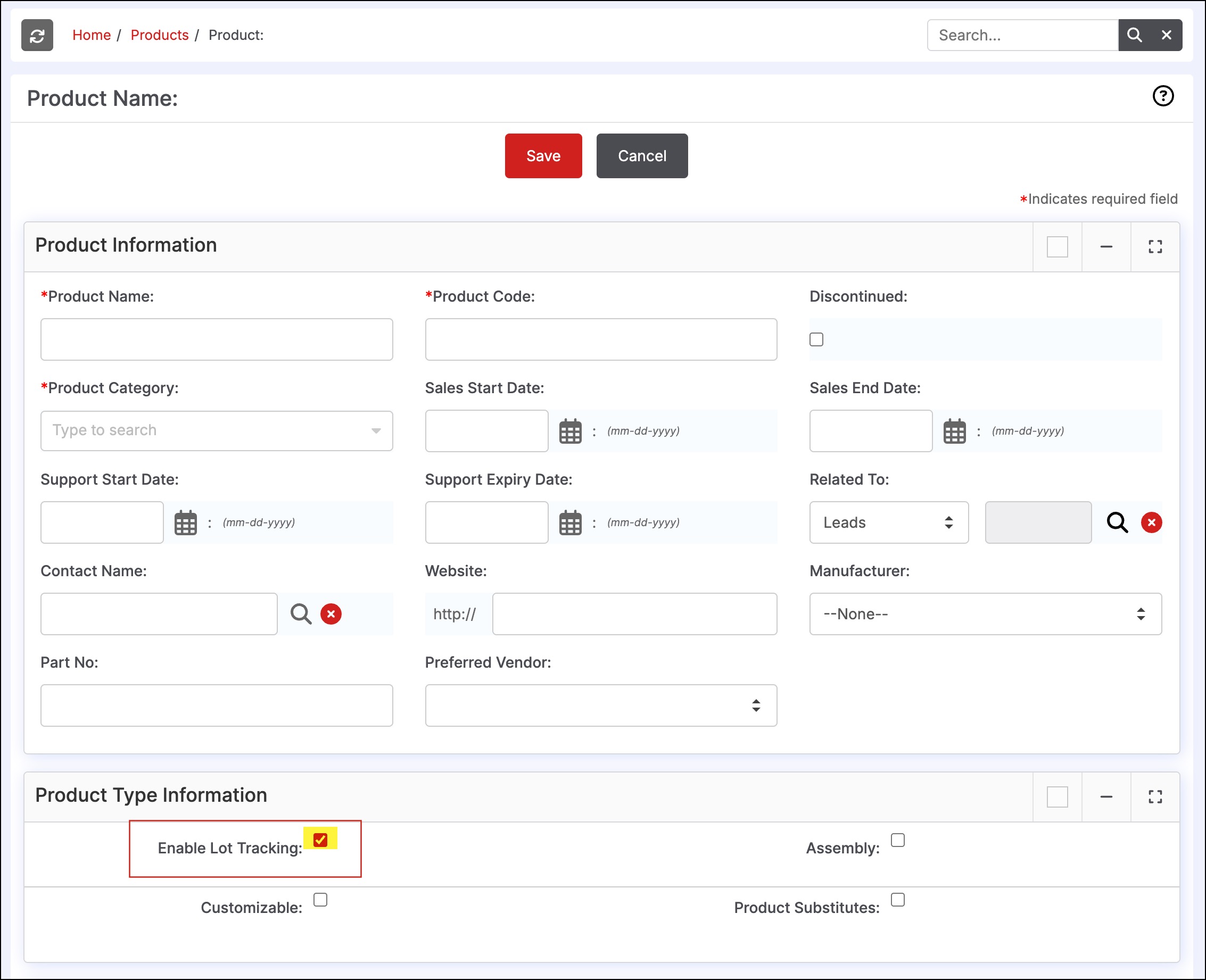Click the 'Product Information' section title
Image resolution: width=1206 pixels, height=980 pixels.
pyautogui.click(x=126, y=245)
